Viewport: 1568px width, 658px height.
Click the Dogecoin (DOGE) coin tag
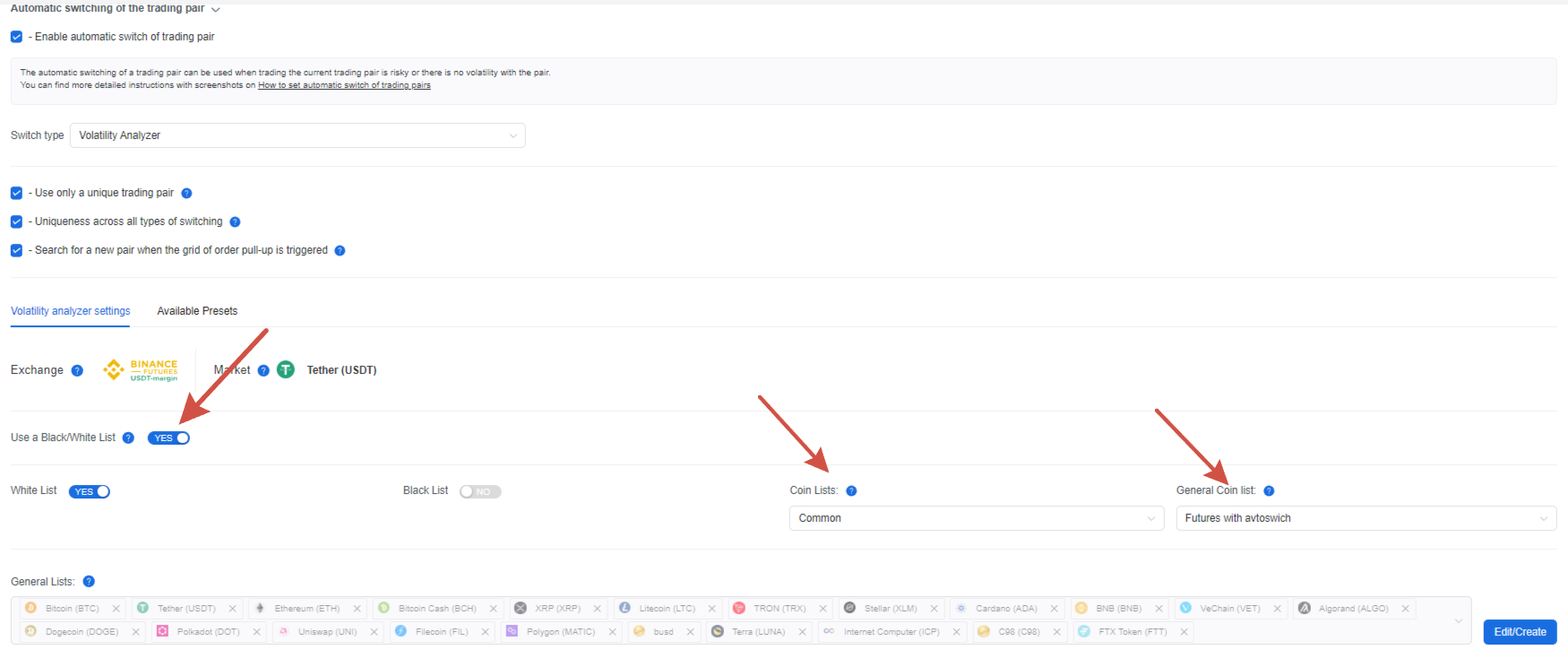point(82,632)
